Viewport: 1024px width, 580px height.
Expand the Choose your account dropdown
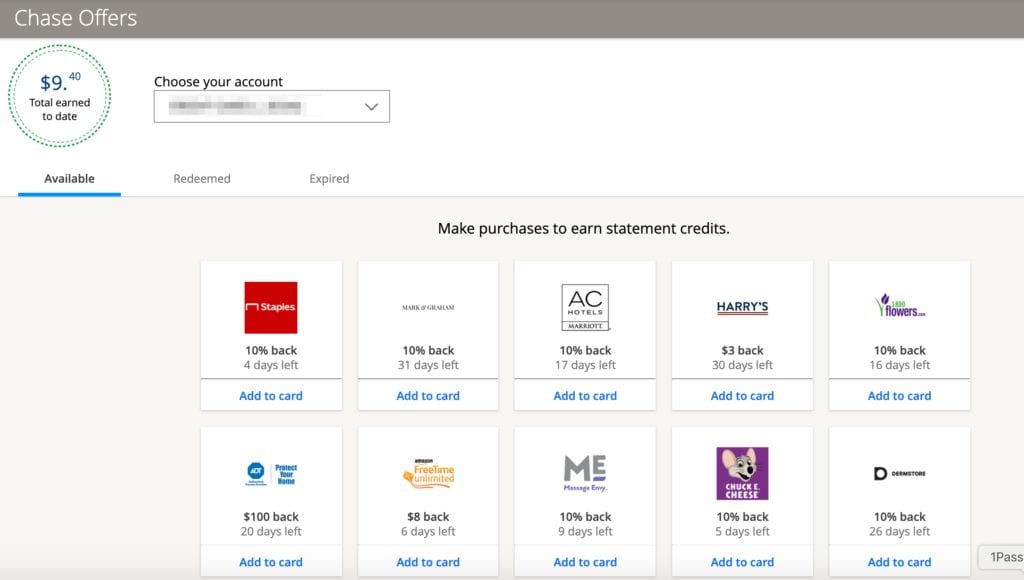point(271,107)
